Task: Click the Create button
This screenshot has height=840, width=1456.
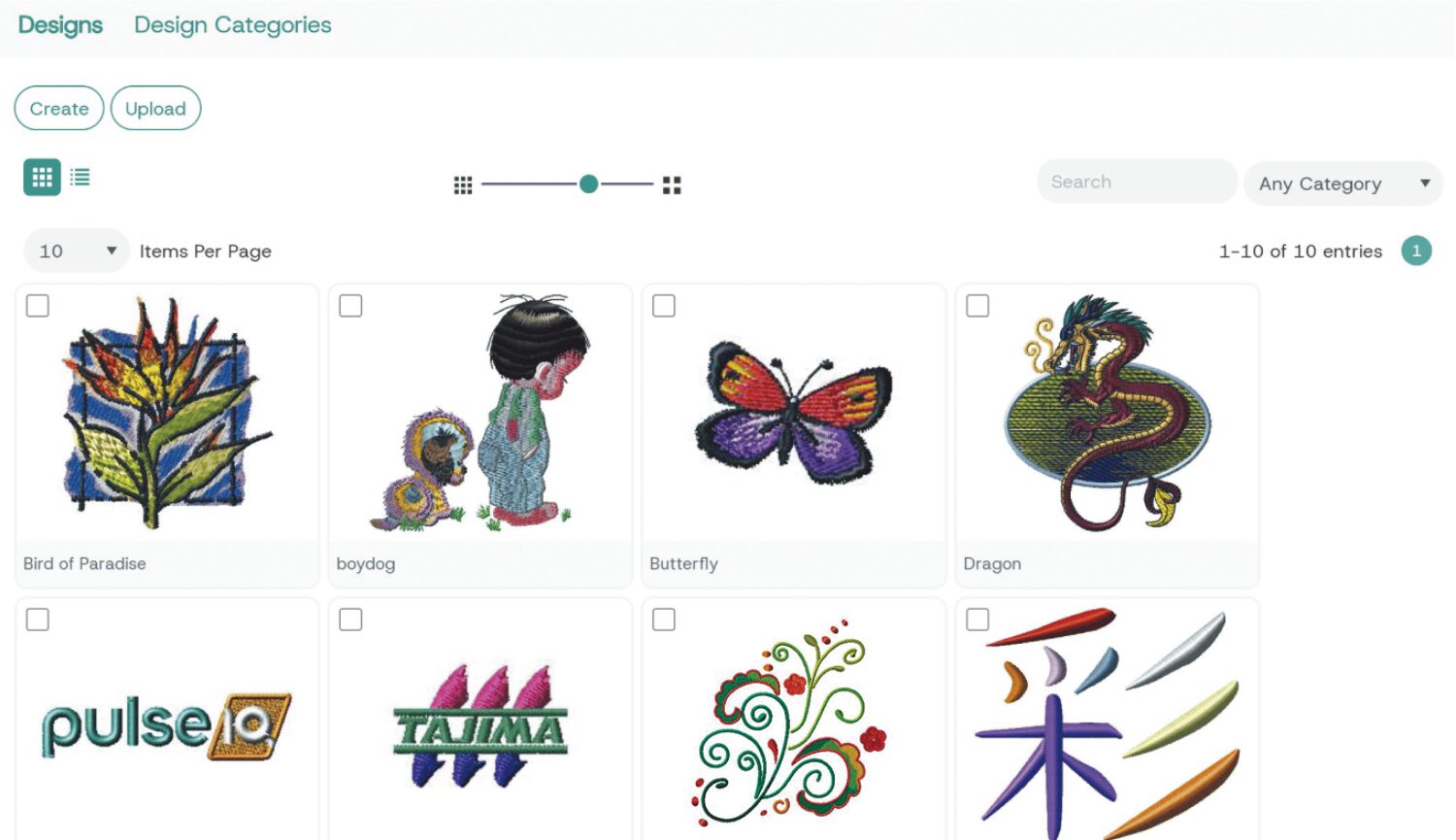Action: coord(59,109)
